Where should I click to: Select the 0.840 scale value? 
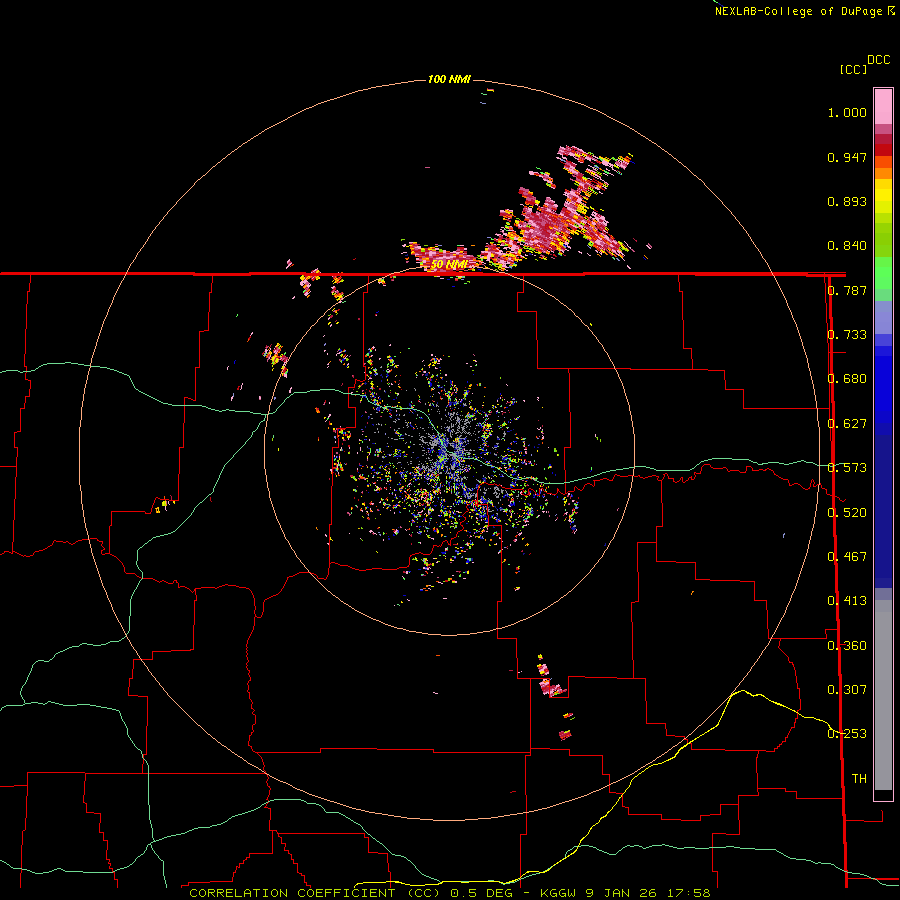point(847,246)
